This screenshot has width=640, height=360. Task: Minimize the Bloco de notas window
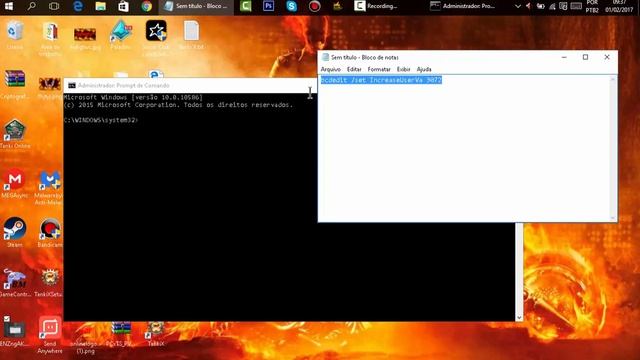tap(564, 57)
